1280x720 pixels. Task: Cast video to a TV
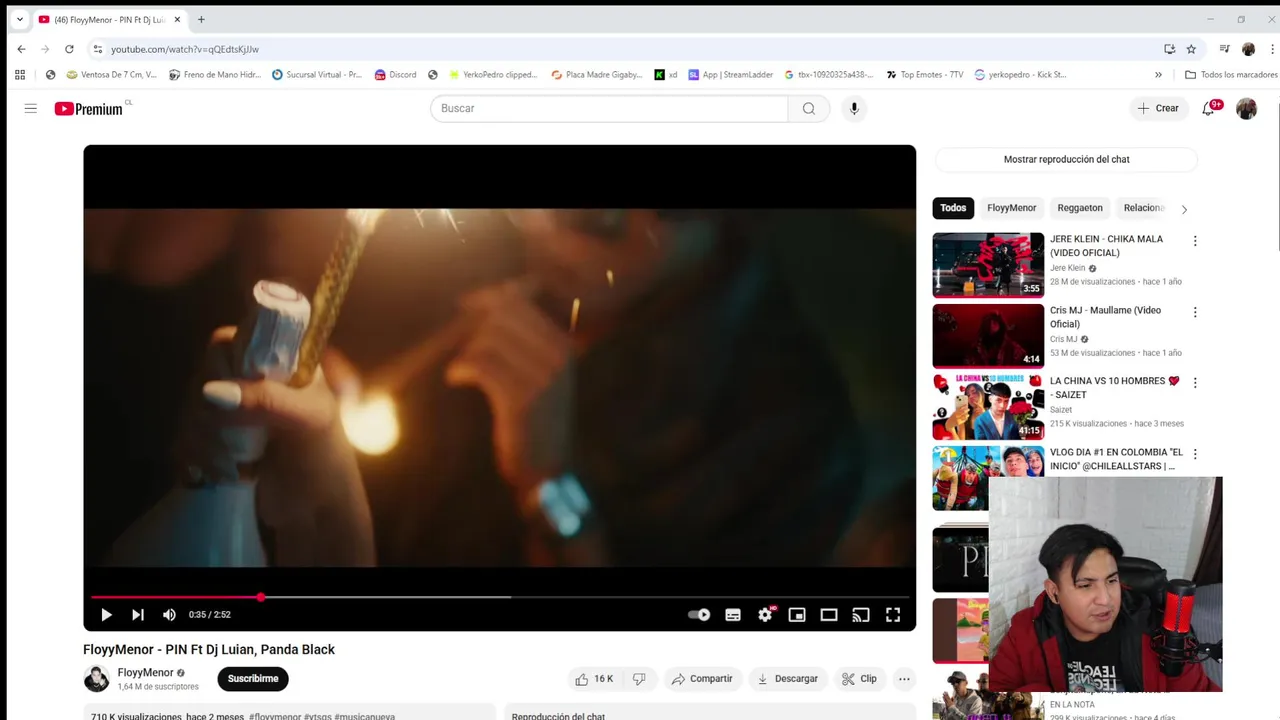861,615
